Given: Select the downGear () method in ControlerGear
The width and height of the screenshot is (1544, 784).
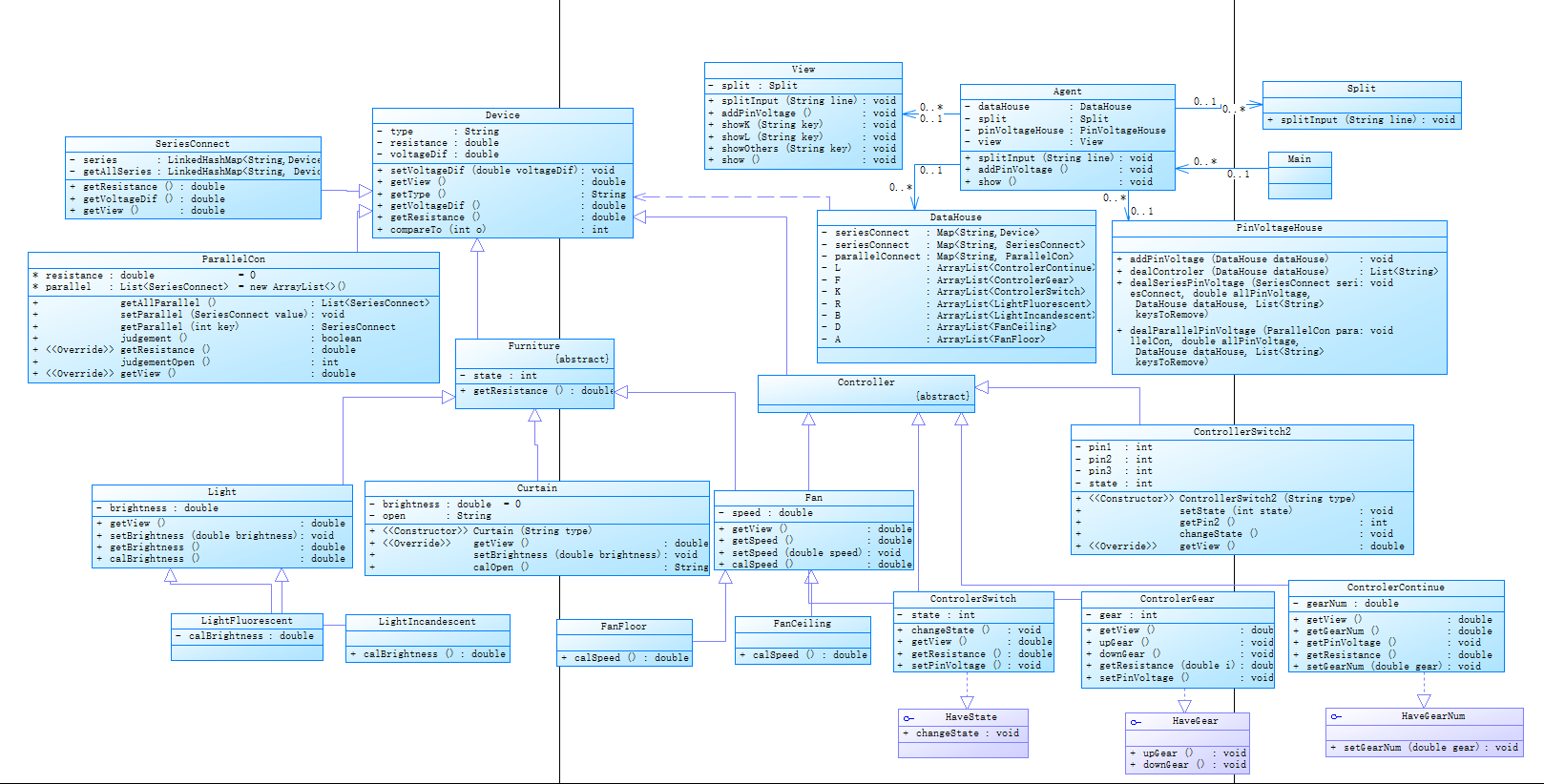Looking at the screenshot, I should click(1179, 654).
